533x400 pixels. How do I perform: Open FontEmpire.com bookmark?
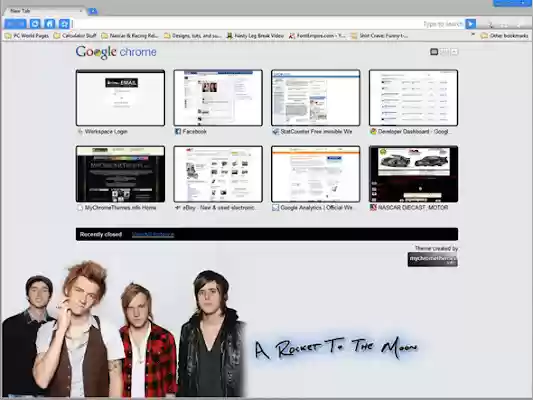pyautogui.click(x=317, y=36)
